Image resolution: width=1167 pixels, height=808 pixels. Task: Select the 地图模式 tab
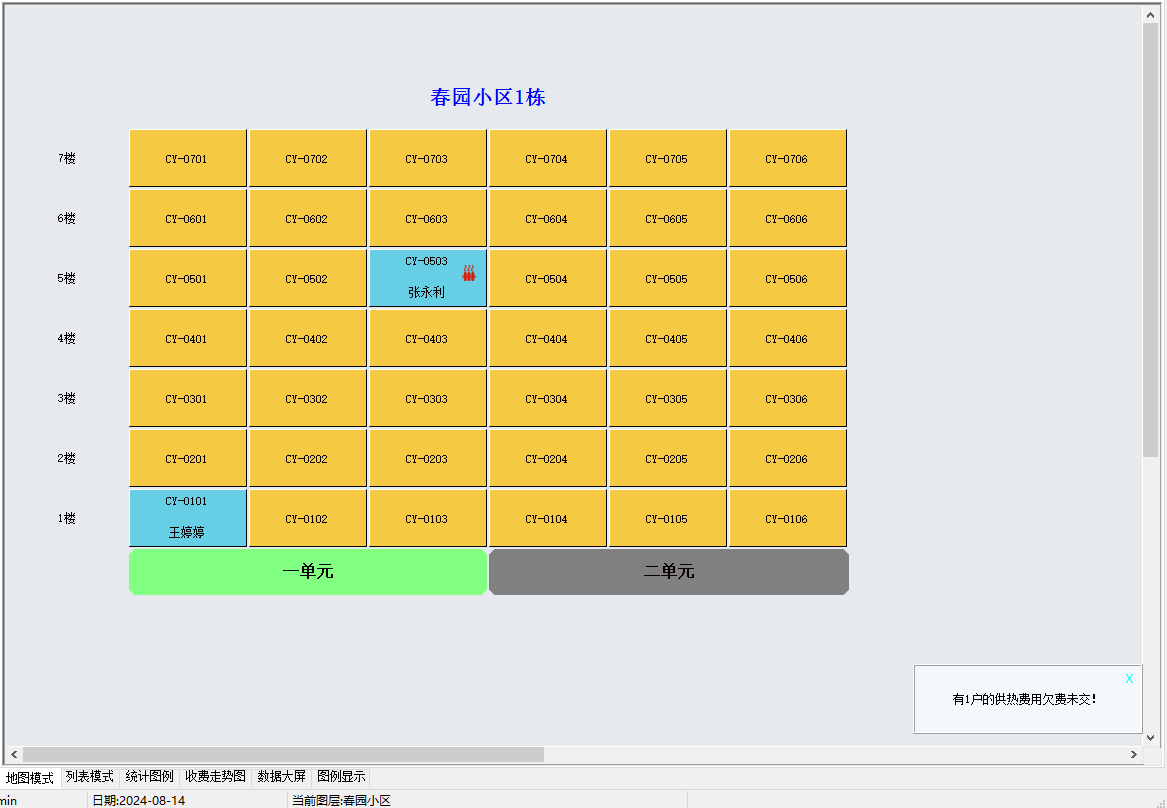(30, 778)
